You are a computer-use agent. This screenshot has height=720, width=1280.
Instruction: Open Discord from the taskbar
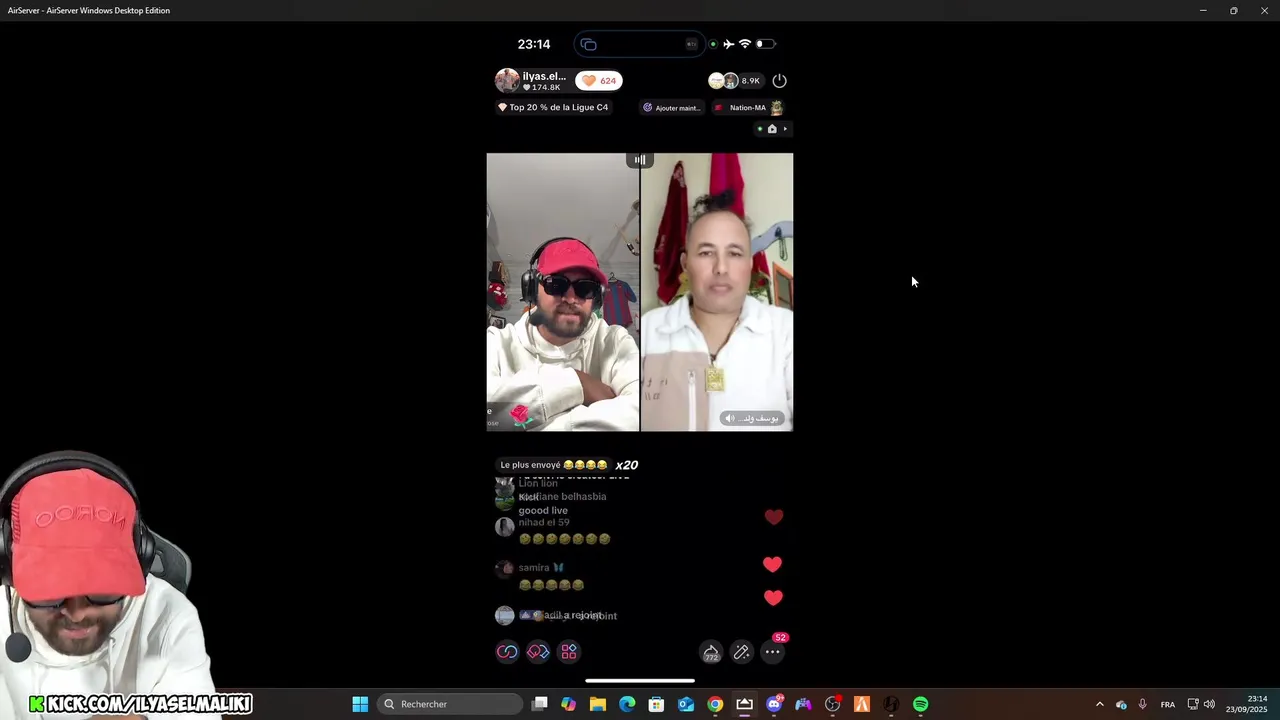[774, 704]
